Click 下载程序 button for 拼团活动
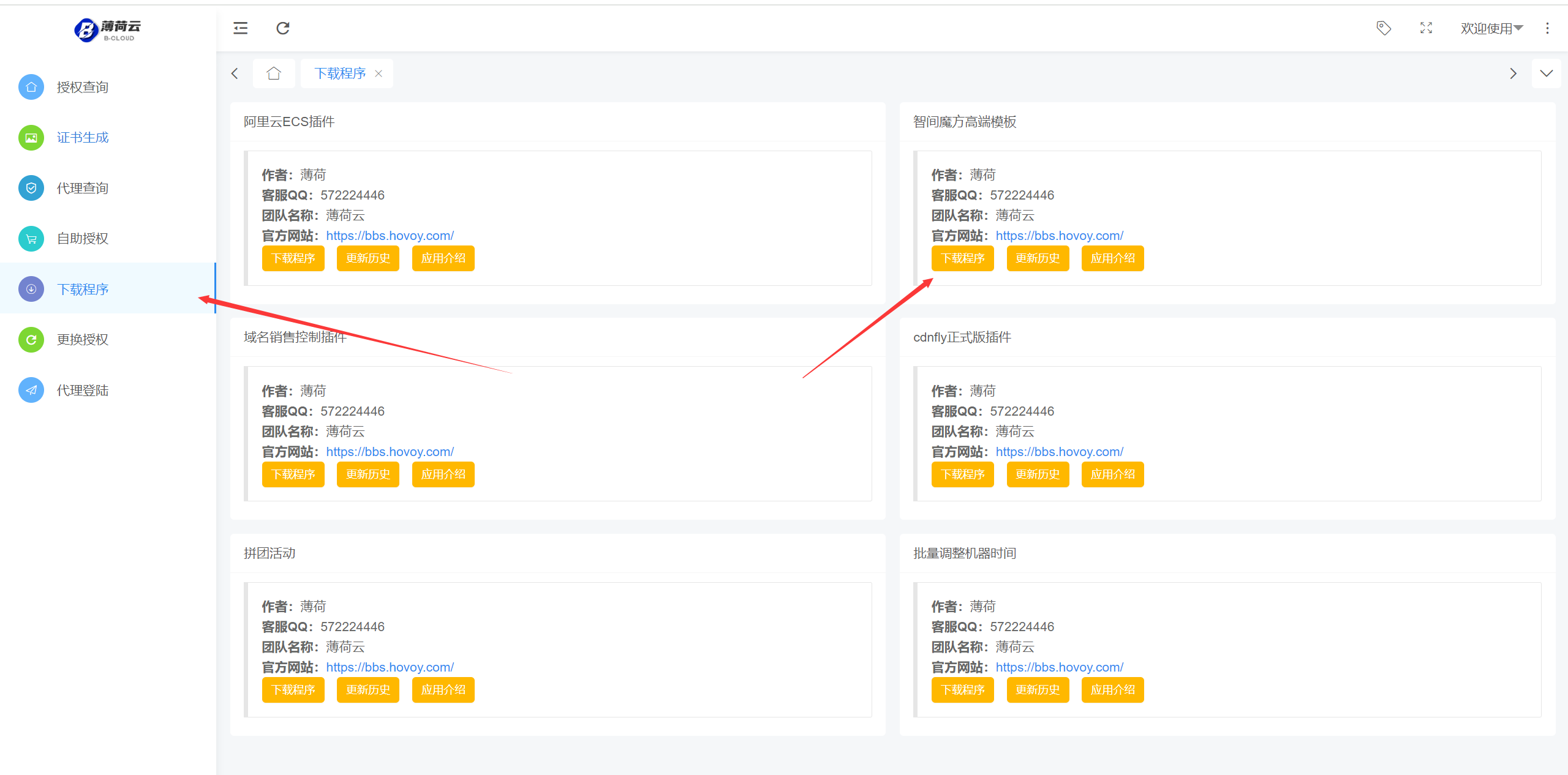 (x=293, y=690)
